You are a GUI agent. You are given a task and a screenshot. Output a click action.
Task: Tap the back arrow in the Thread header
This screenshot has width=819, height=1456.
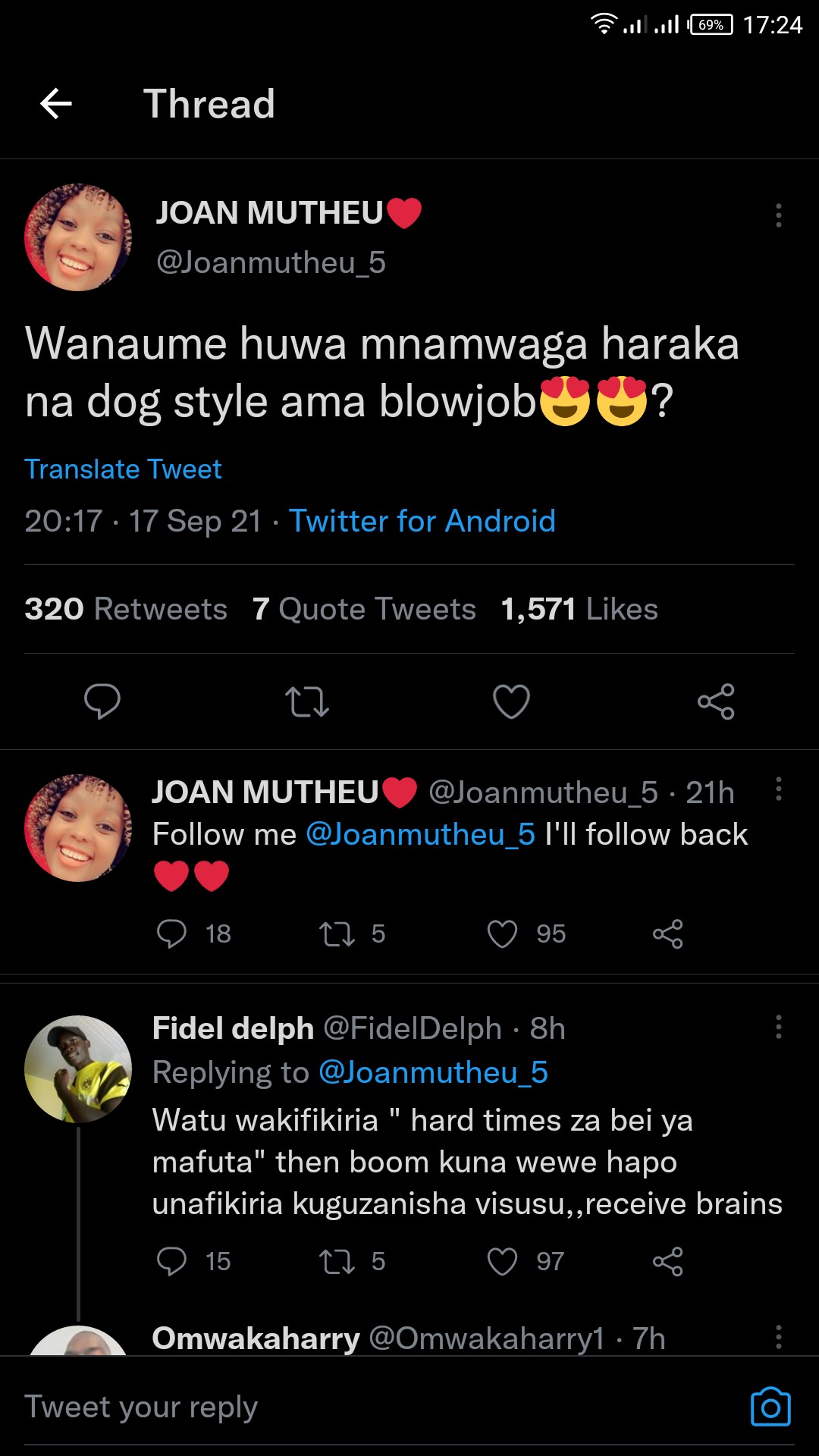click(56, 104)
